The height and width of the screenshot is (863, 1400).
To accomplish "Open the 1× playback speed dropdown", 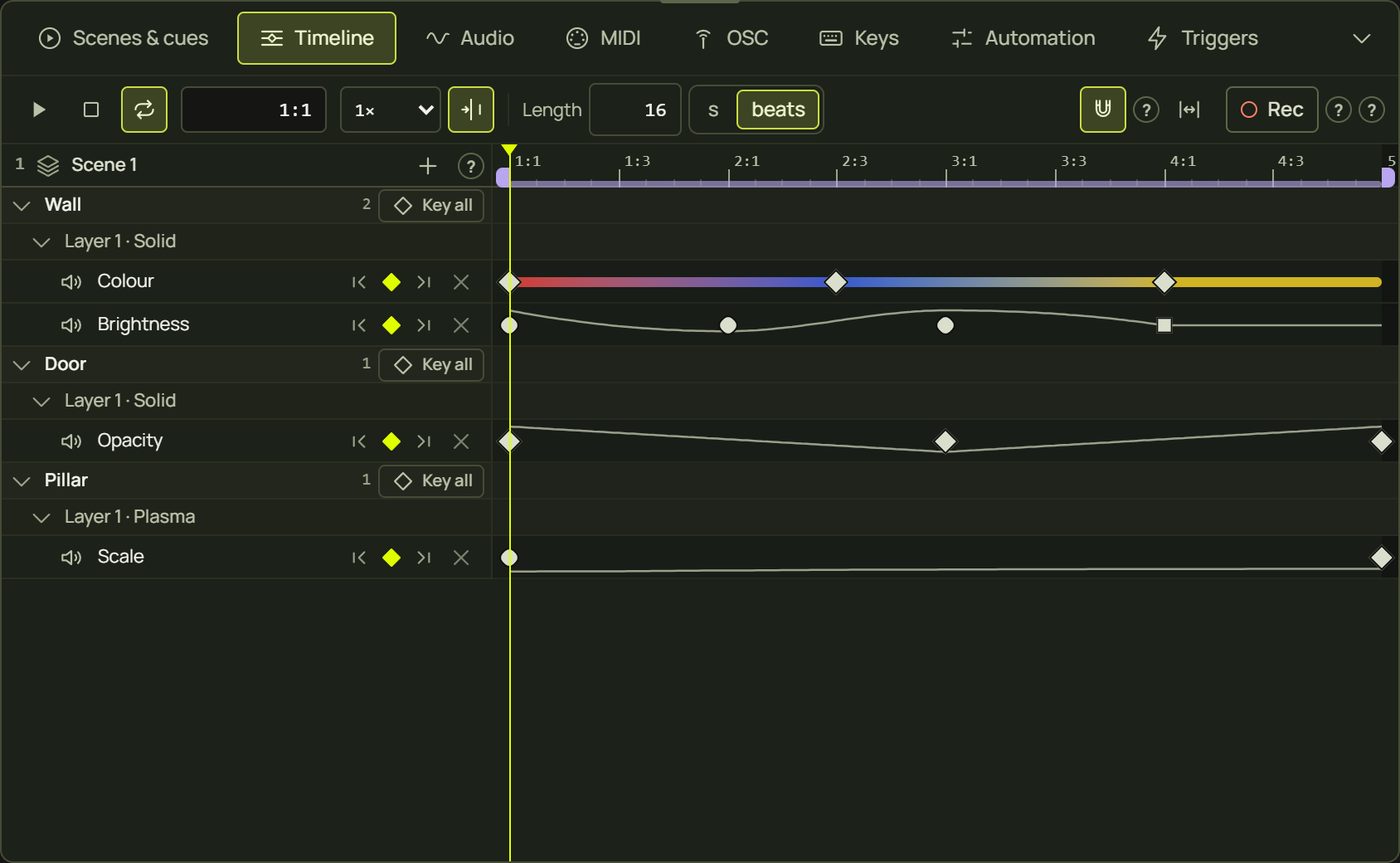I will click(391, 110).
